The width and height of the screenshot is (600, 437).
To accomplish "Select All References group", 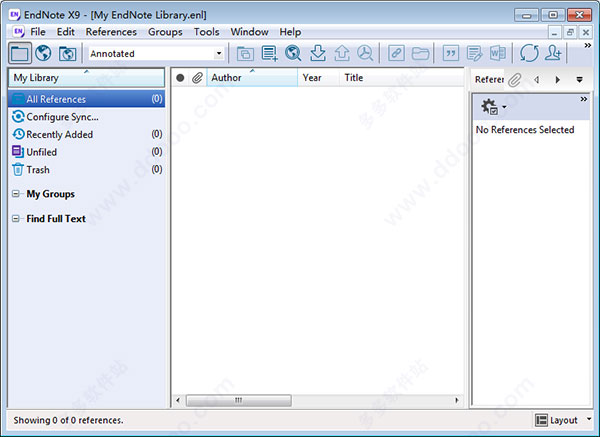I will (x=86, y=99).
